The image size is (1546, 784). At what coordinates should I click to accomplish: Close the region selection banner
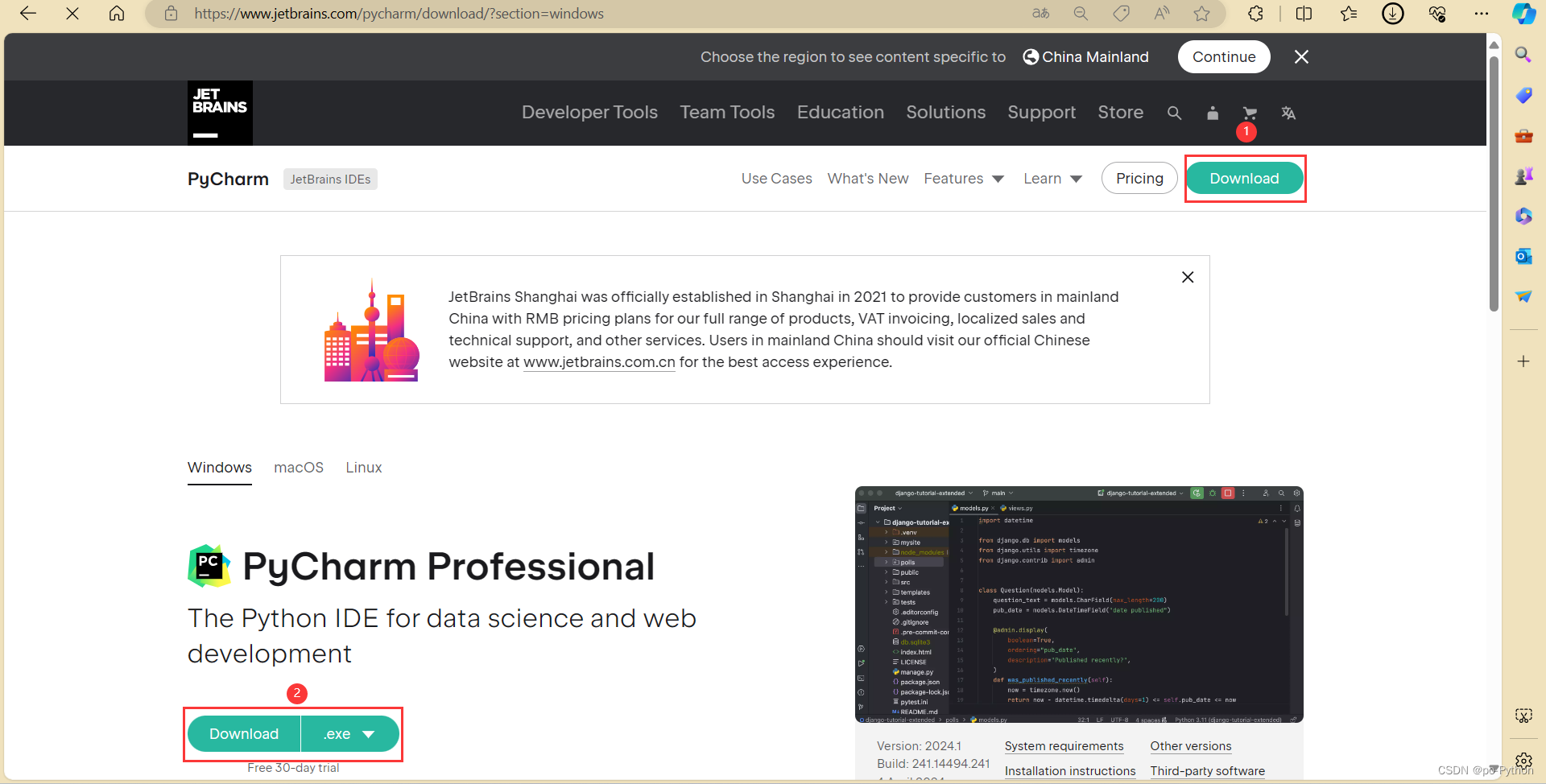(x=1301, y=56)
